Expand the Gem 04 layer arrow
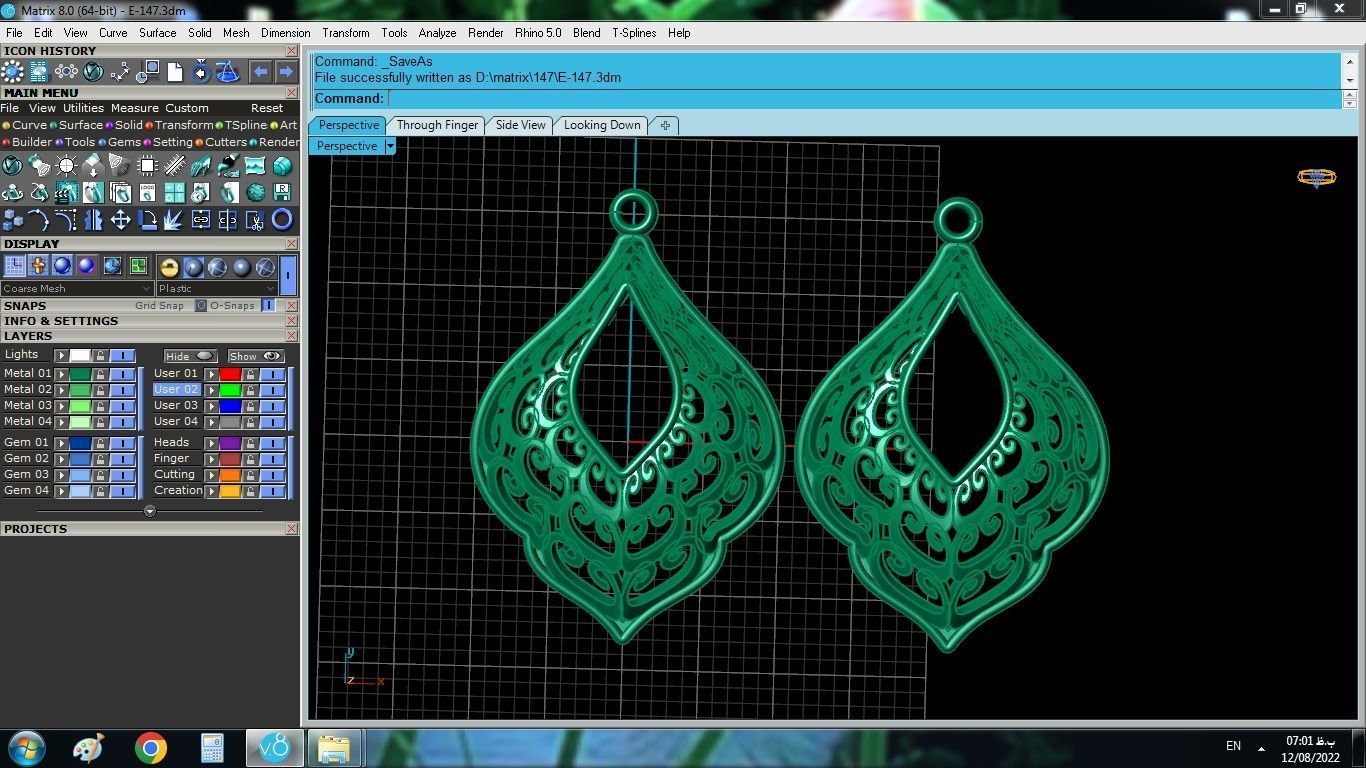This screenshot has width=1366, height=768. click(62, 490)
